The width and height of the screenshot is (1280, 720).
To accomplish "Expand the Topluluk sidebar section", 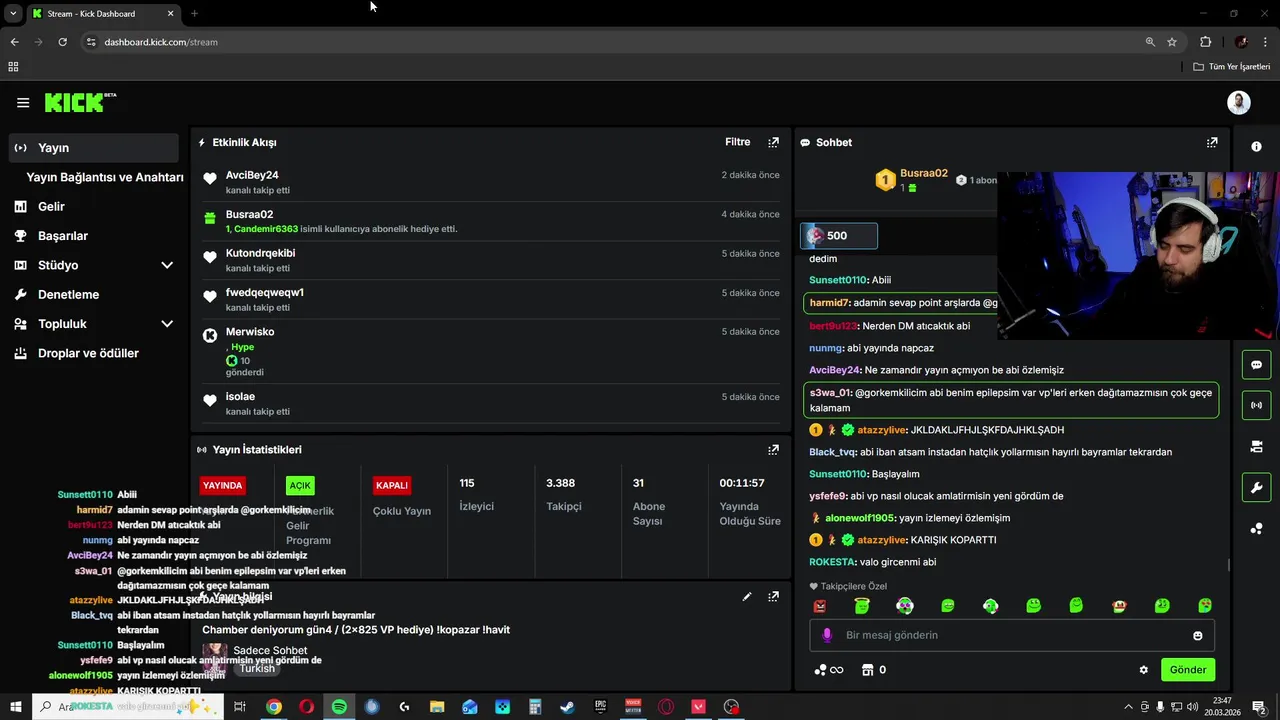I will (166, 324).
